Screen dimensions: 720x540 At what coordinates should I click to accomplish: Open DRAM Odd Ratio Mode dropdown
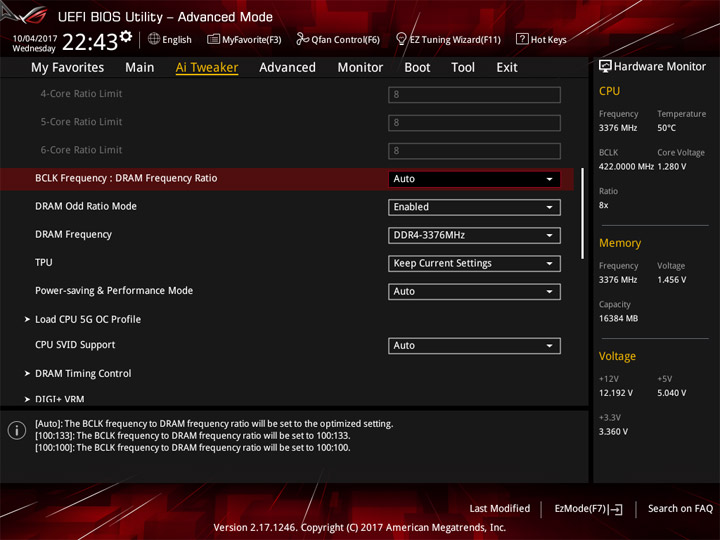click(474, 207)
